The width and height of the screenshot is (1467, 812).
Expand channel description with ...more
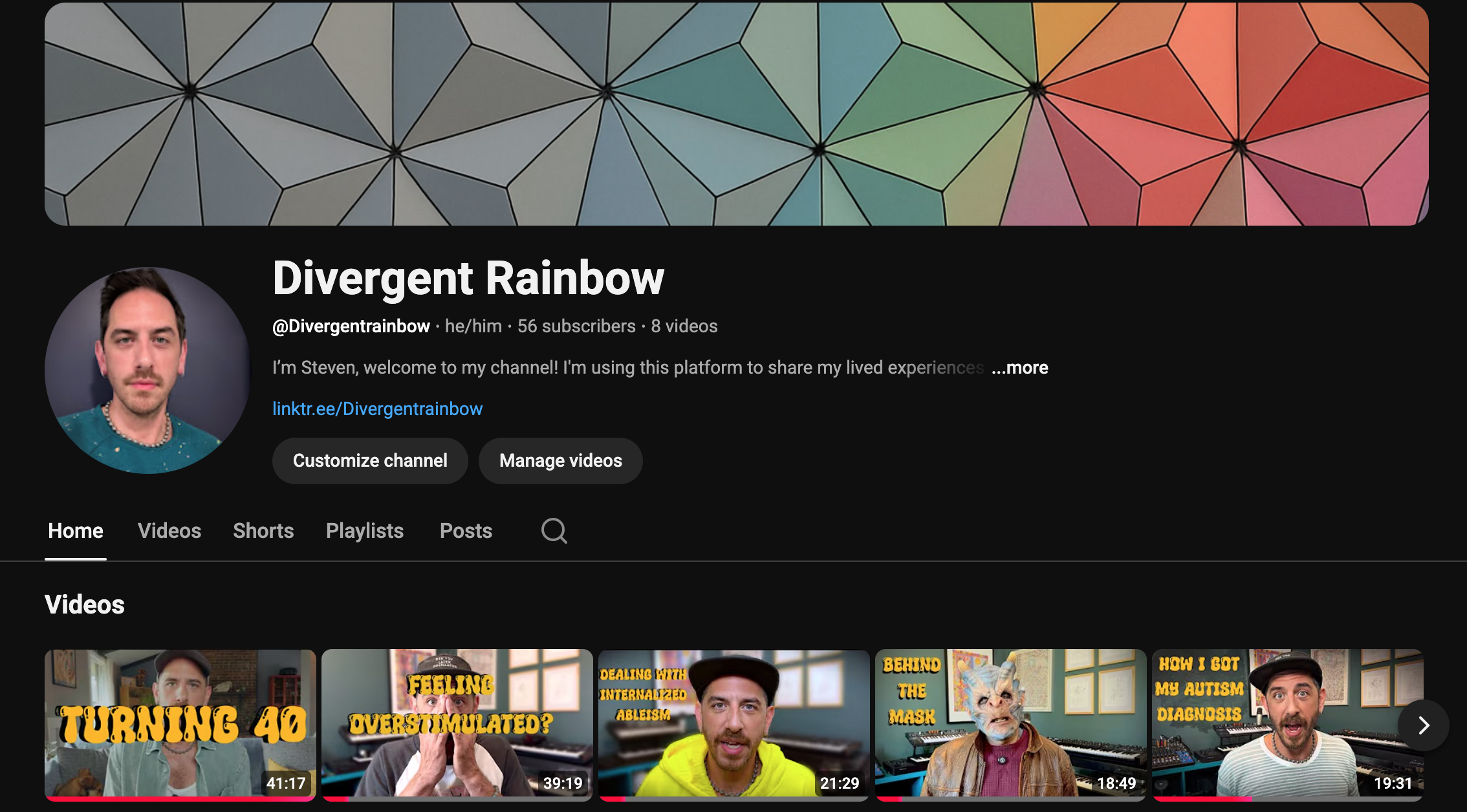point(1019,367)
